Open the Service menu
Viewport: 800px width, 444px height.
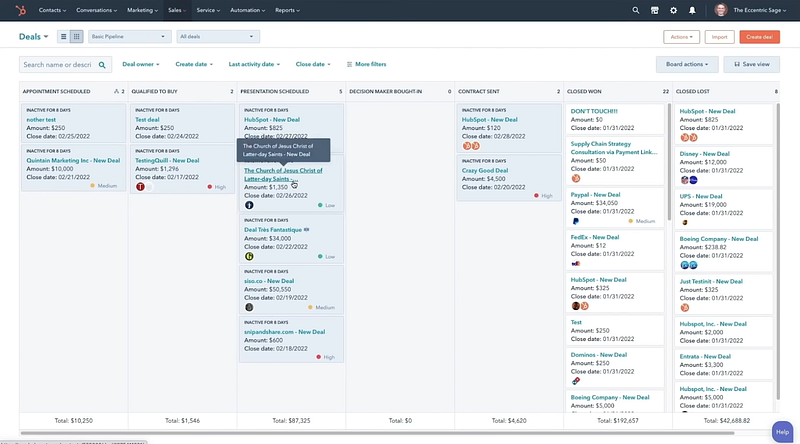pos(208,10)
